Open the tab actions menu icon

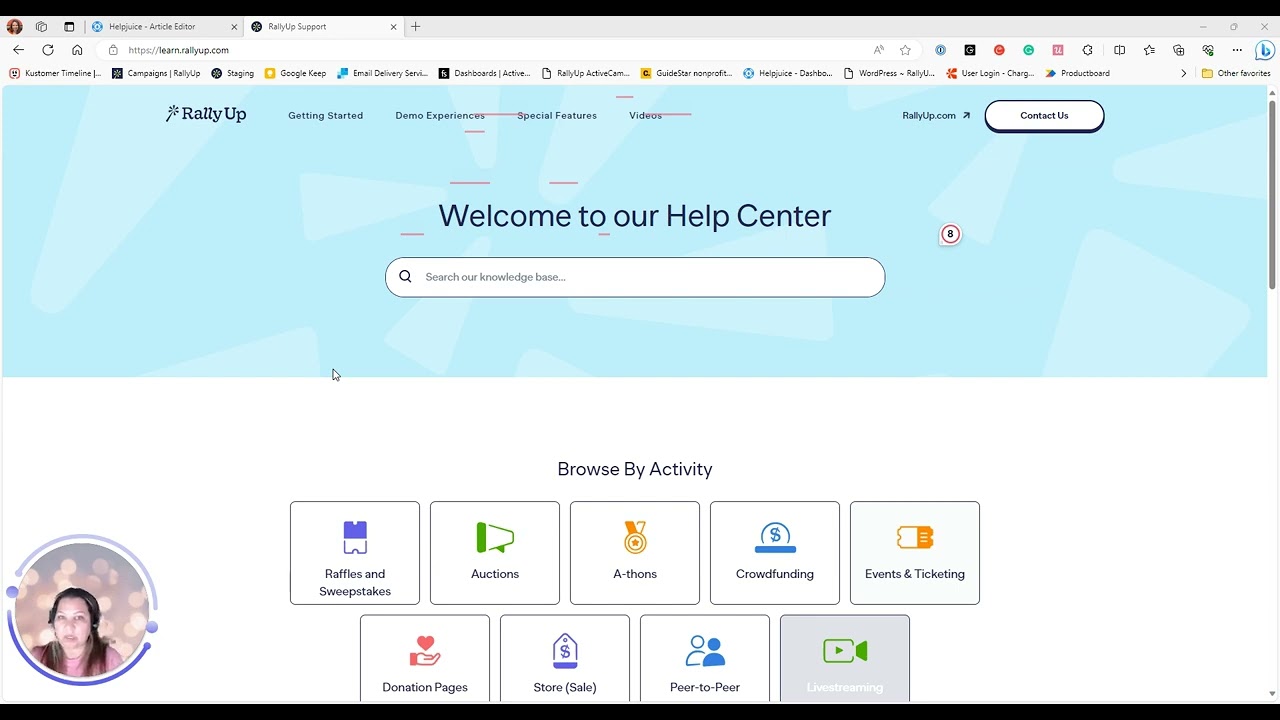coord(69,27)
